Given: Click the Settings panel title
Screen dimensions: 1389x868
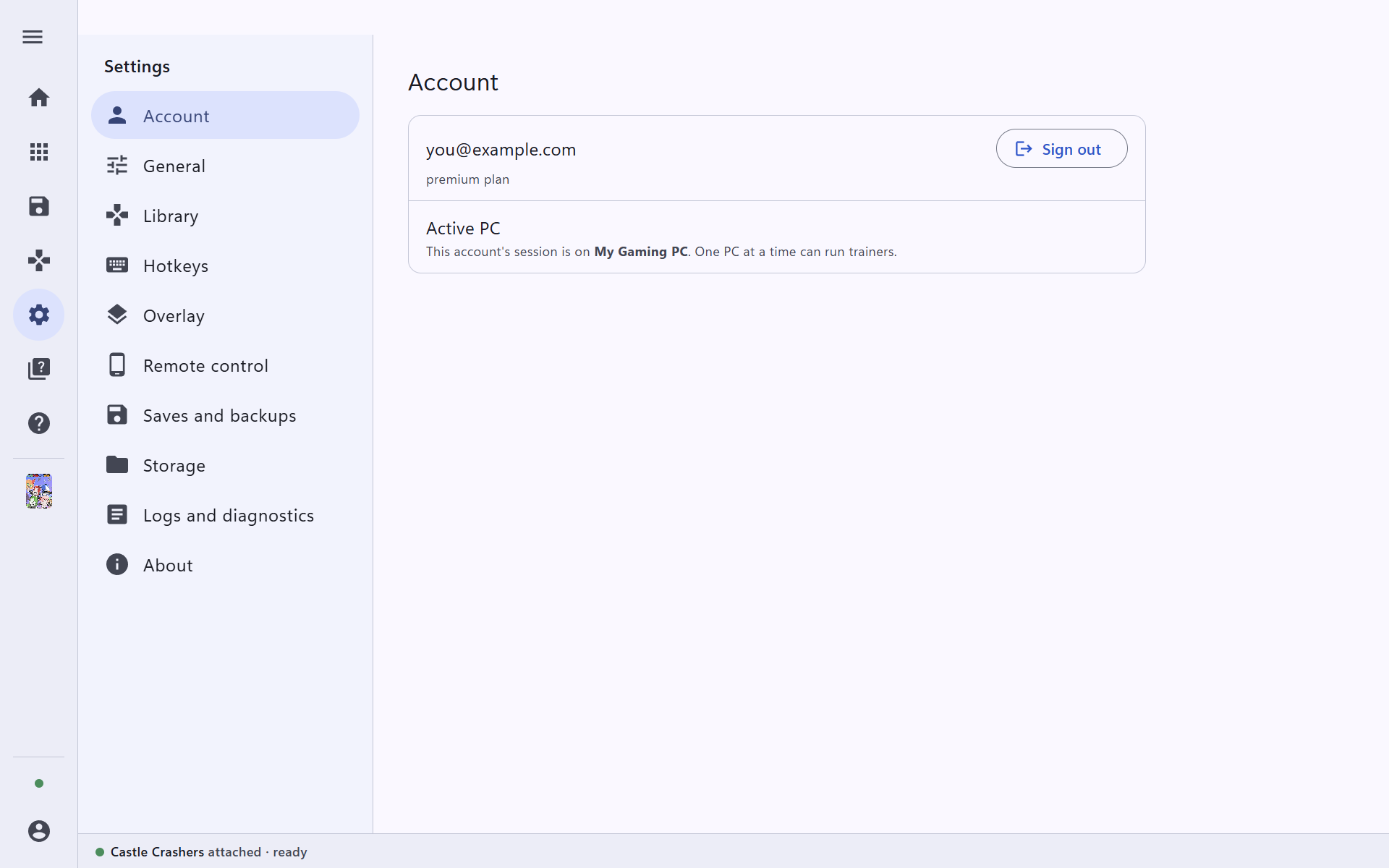Looking at the screenshot, I should [137, 67].
